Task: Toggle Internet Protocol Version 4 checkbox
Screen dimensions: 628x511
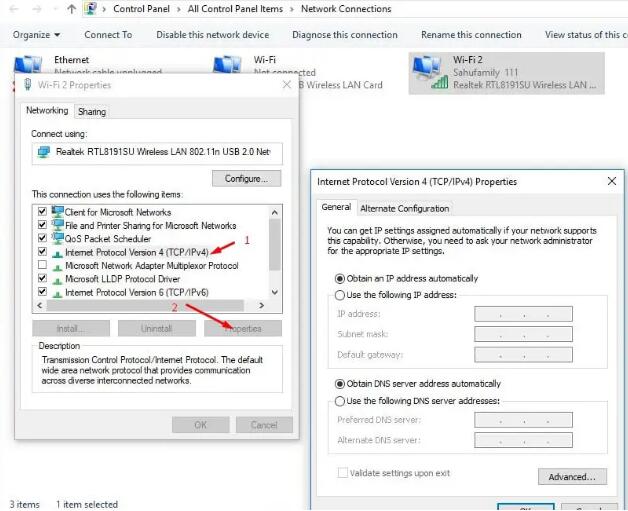Action: point(42,251)
